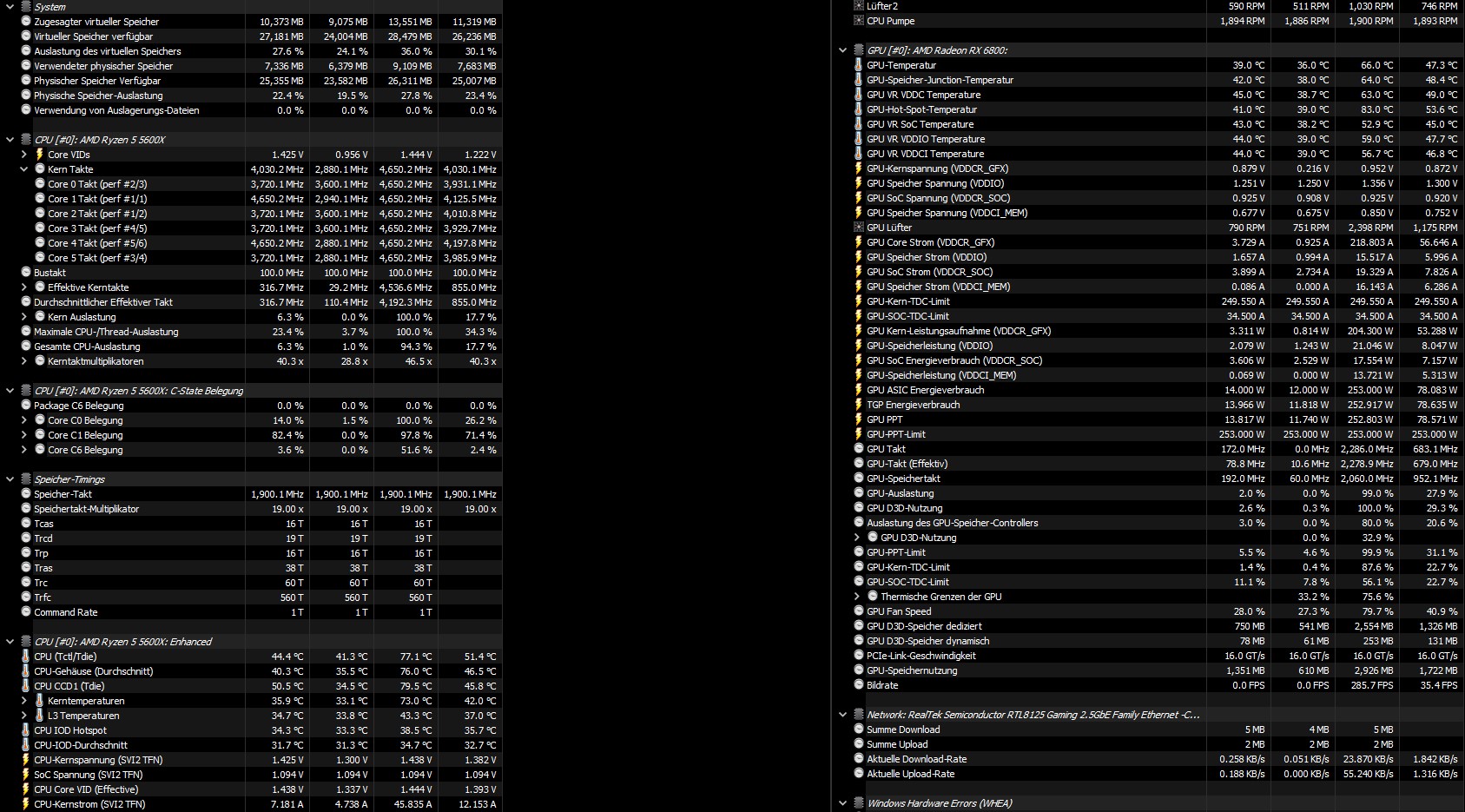
Task: Click the thermometer icon next to GPU-Hot-Spot-Temperatur
Action: pyautogui.click(x=858, y=109)
